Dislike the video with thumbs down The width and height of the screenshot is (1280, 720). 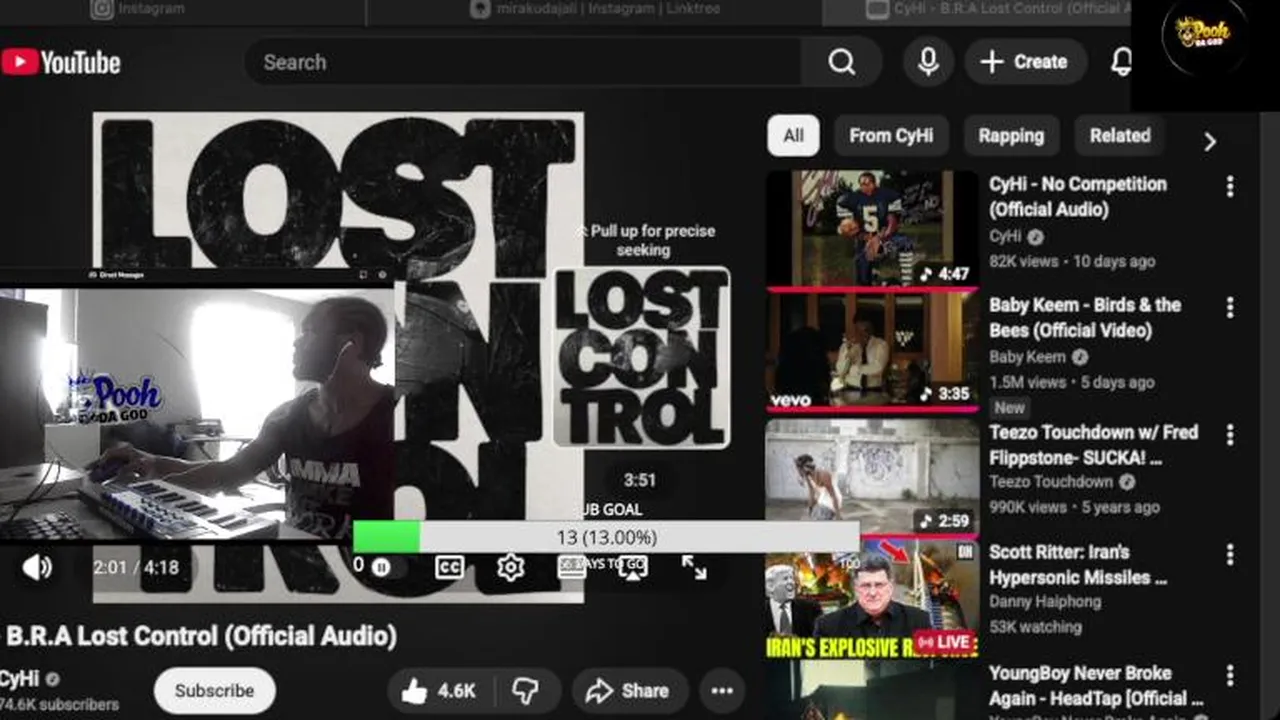(525, 690)
